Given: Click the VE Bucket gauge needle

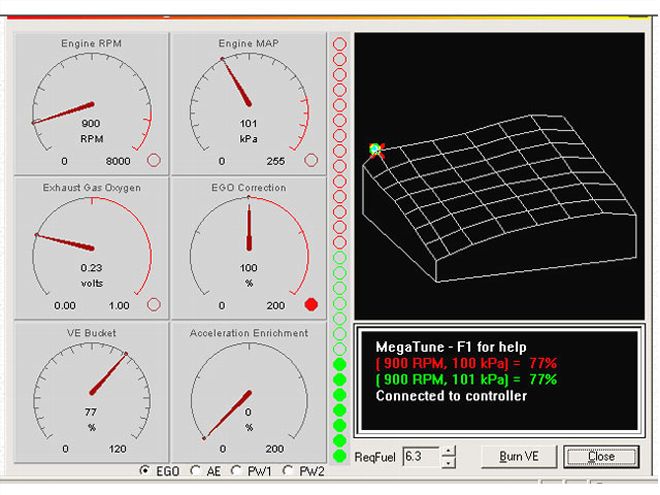Looking at the screenshot, I should tap(109, 374).
